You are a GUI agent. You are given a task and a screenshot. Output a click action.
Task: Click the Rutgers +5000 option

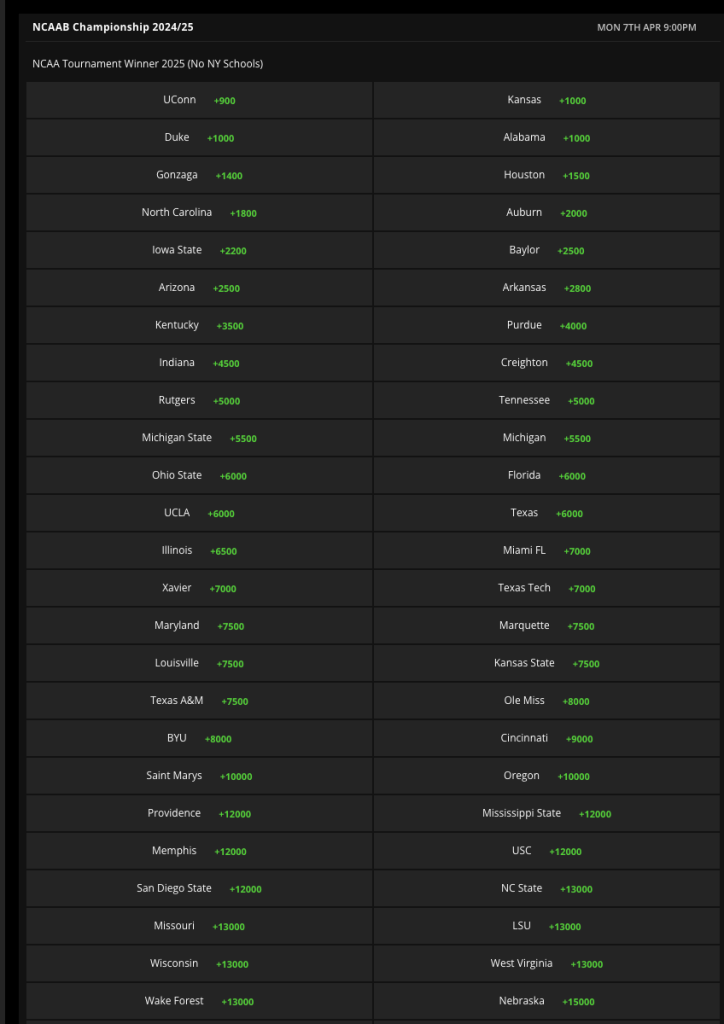coord(199,401)
